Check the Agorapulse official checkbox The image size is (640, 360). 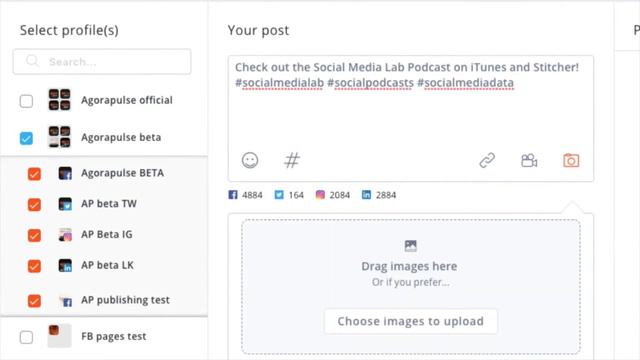coord(27,101)
